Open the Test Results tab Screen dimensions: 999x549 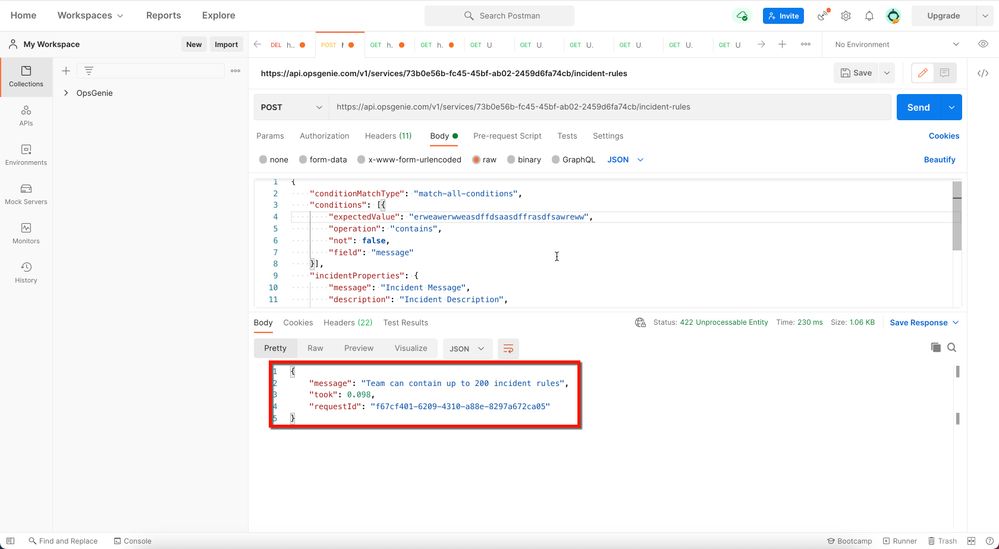405,323
